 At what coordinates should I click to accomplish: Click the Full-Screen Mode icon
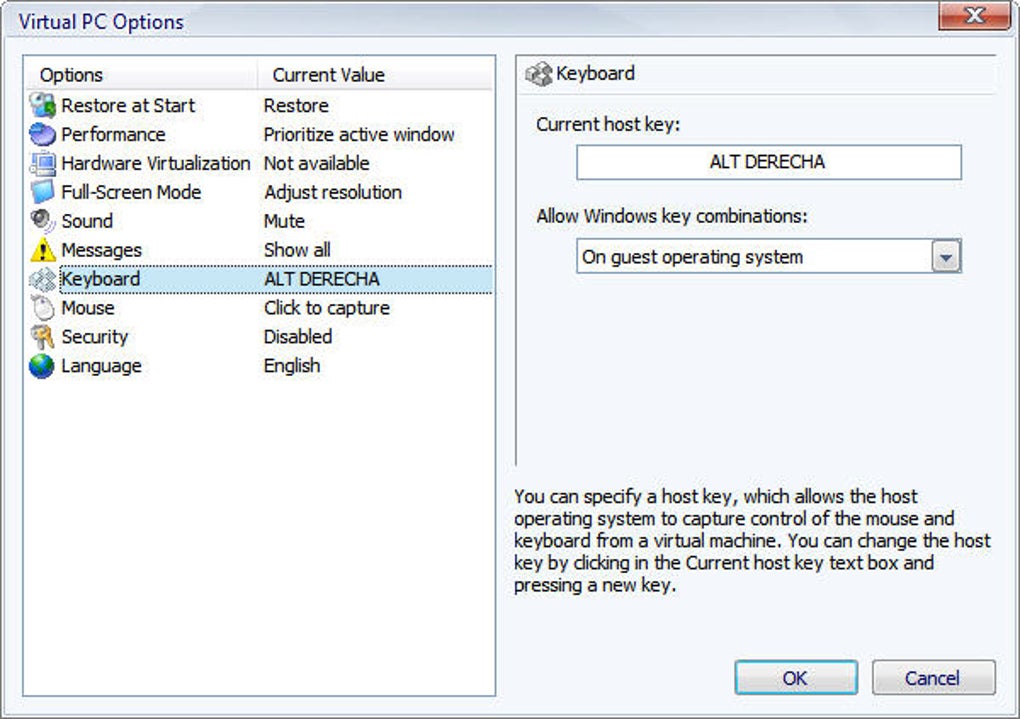tap(42, 192)
